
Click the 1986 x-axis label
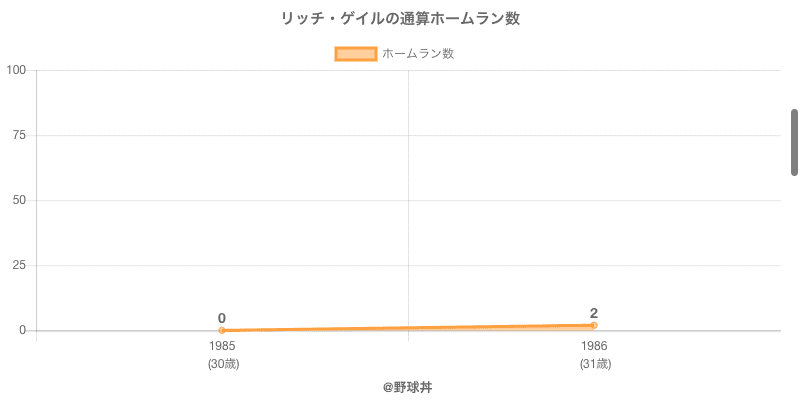[594, 346]
